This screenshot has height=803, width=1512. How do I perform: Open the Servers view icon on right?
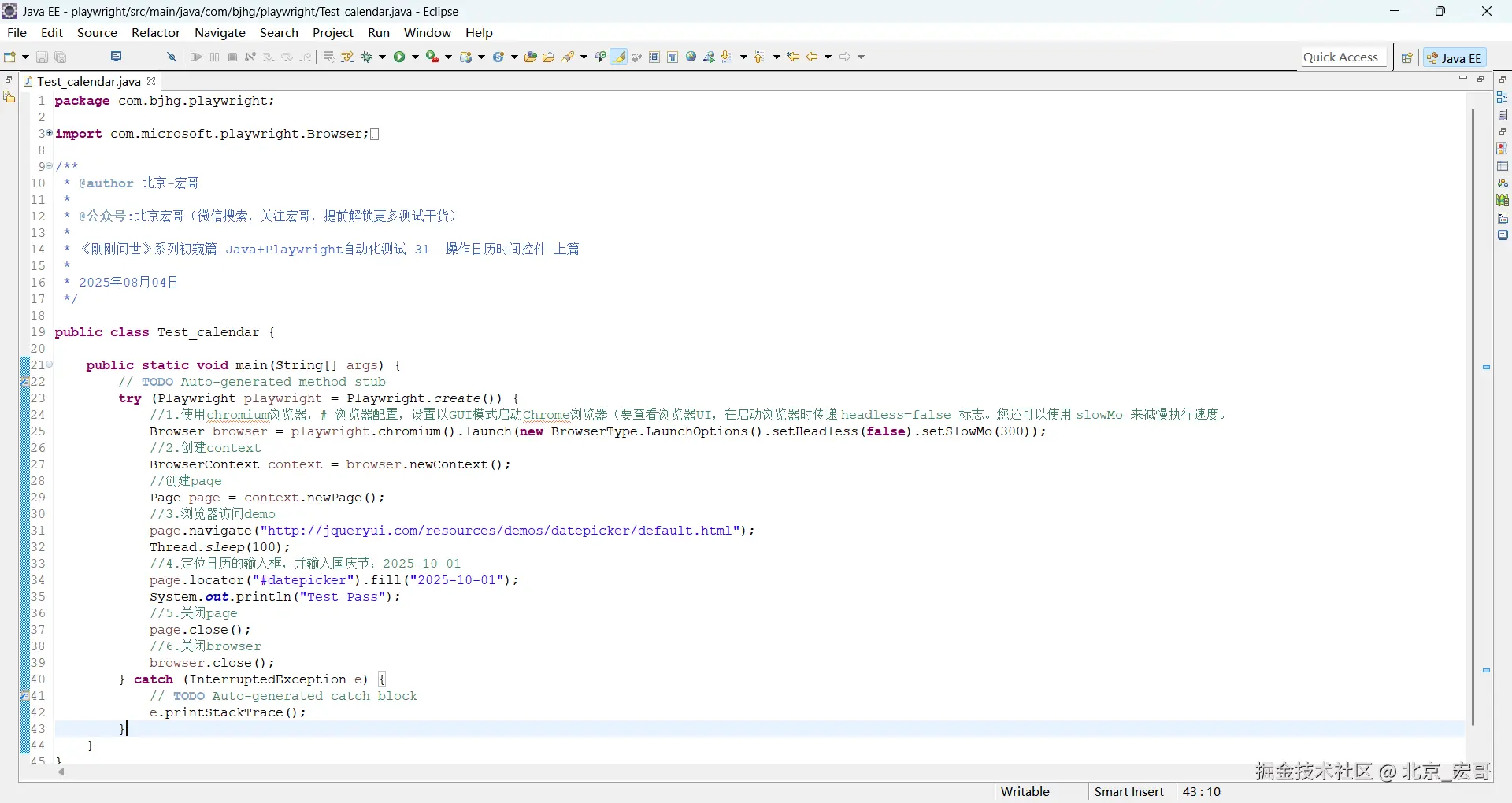(x=1503, y=183)
